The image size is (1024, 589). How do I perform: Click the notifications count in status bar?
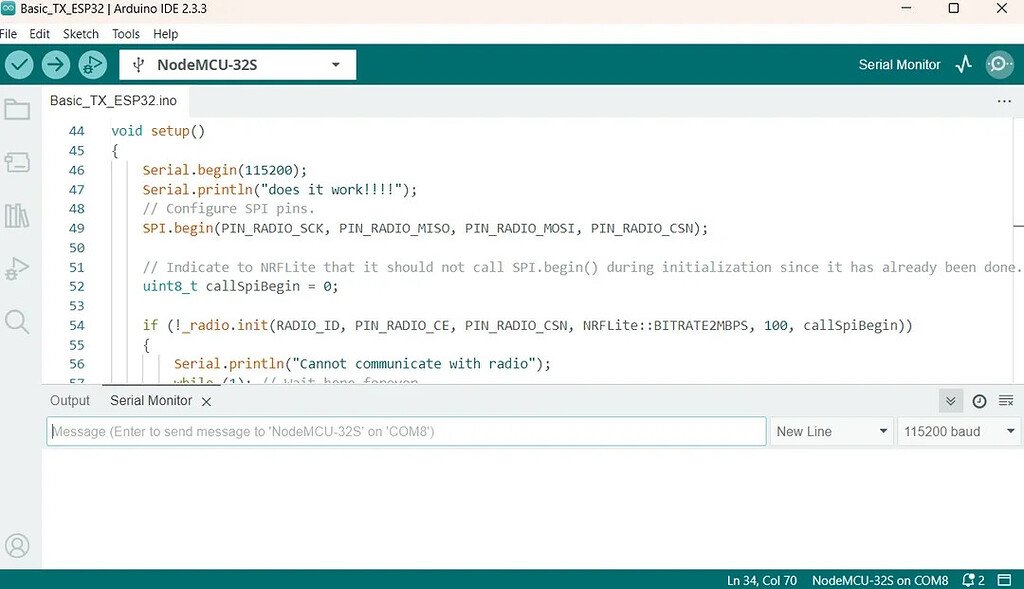[x=974, y=580]
